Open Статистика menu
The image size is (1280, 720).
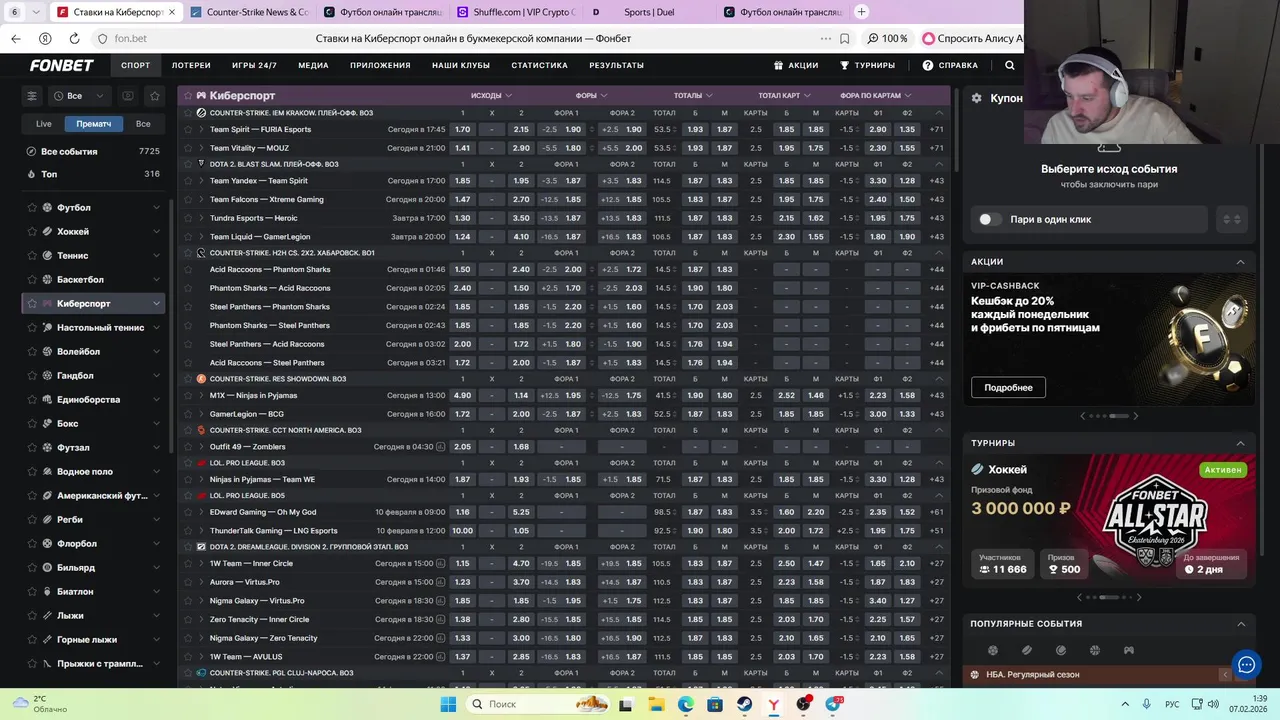[539, 65]
